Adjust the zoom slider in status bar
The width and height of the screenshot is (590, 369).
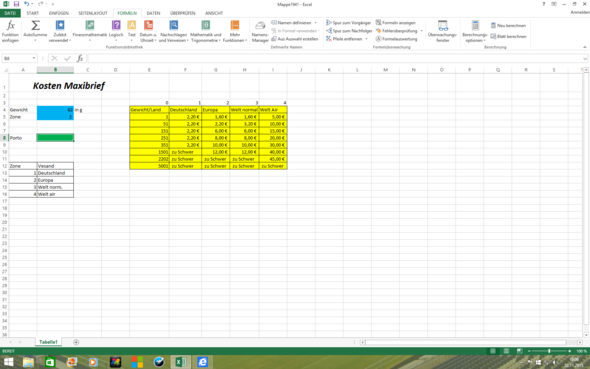(549, 351)
